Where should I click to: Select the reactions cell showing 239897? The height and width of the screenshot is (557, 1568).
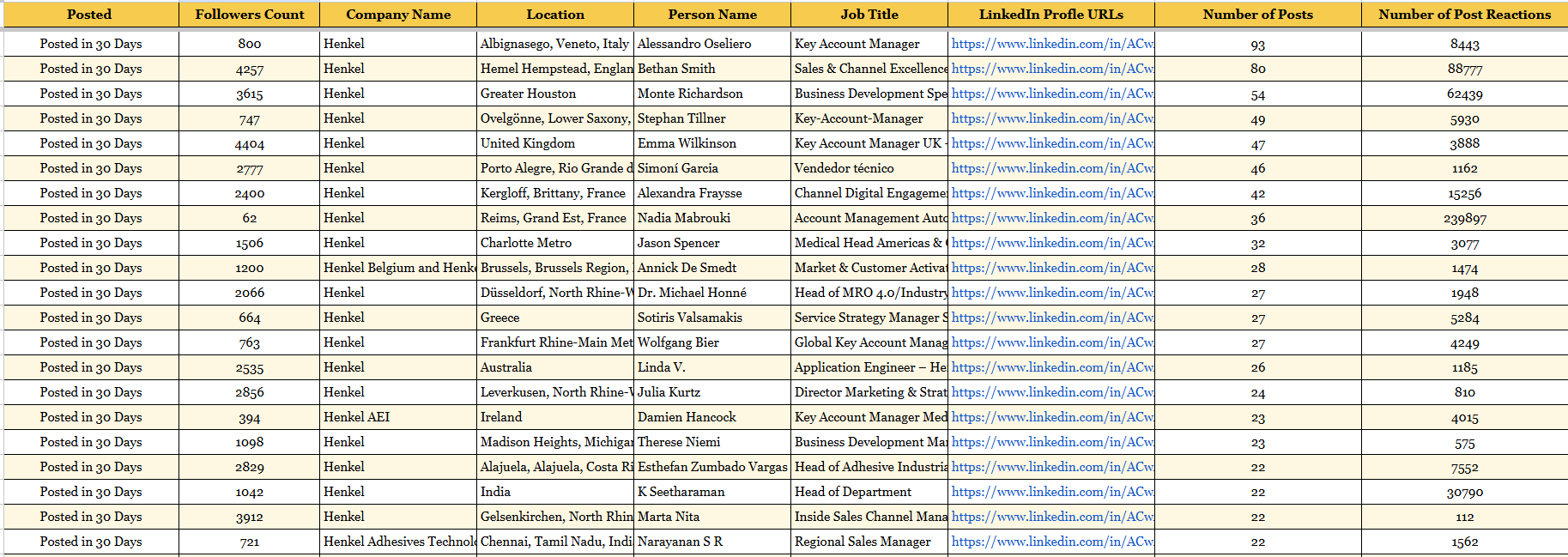pos(1464,218)
